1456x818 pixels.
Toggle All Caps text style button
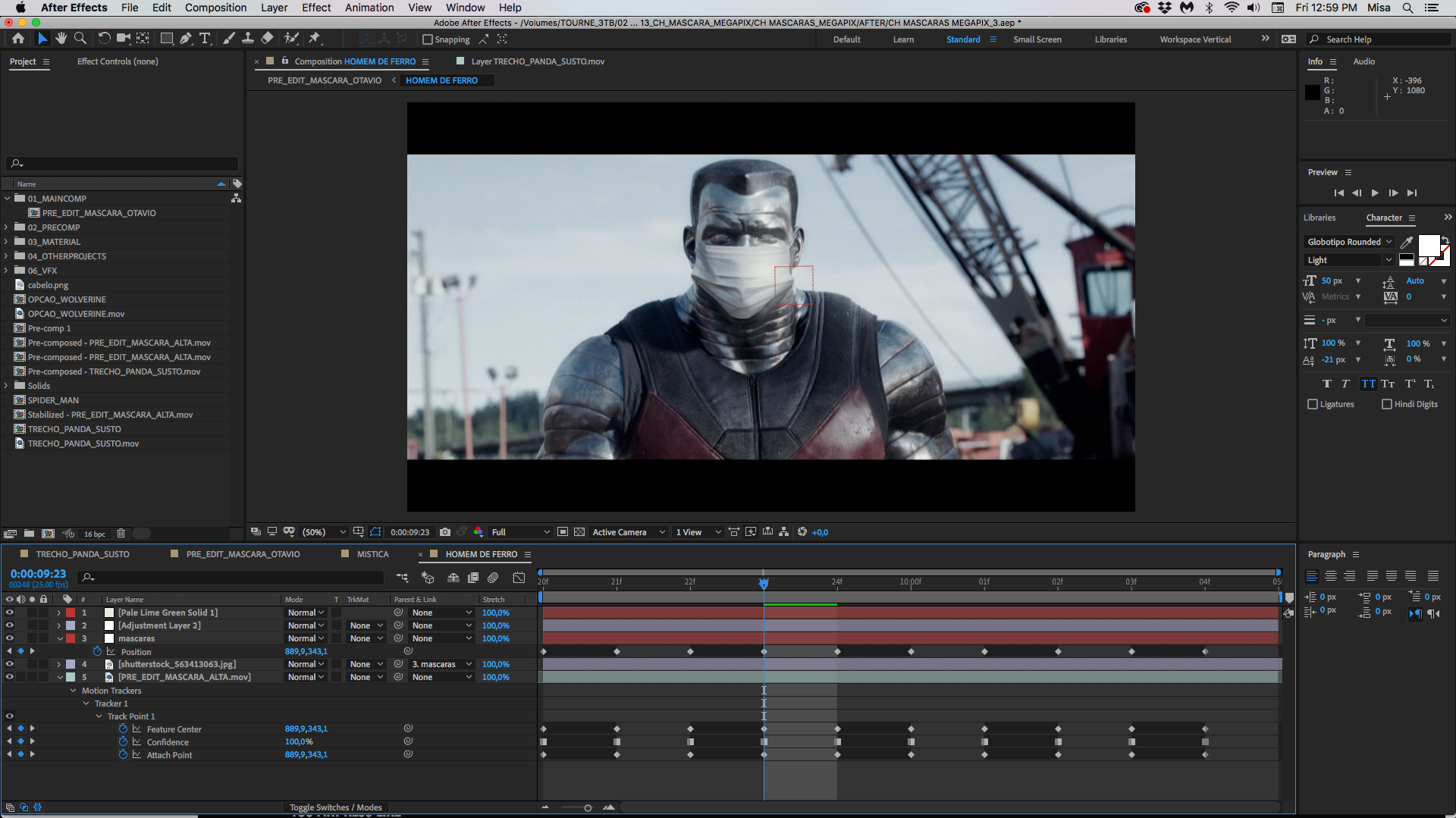pyautogui.click(x=1368, y=384)
